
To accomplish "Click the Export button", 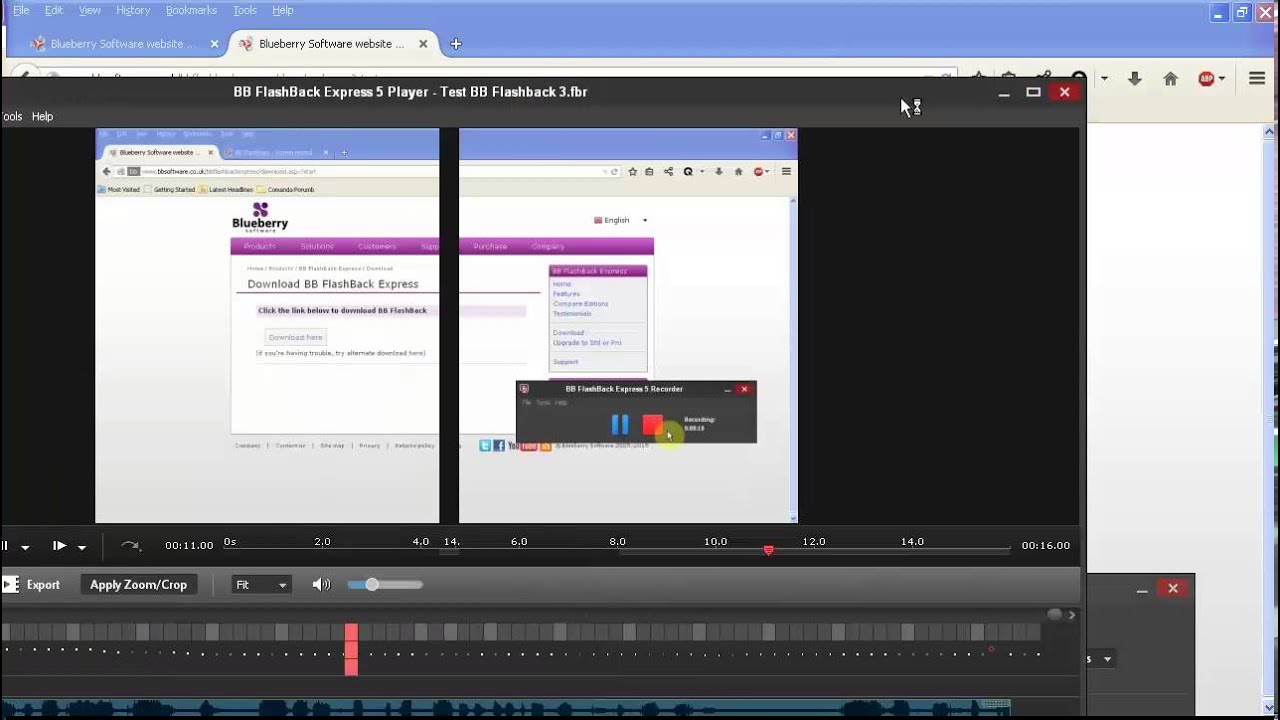I will 33,585.
